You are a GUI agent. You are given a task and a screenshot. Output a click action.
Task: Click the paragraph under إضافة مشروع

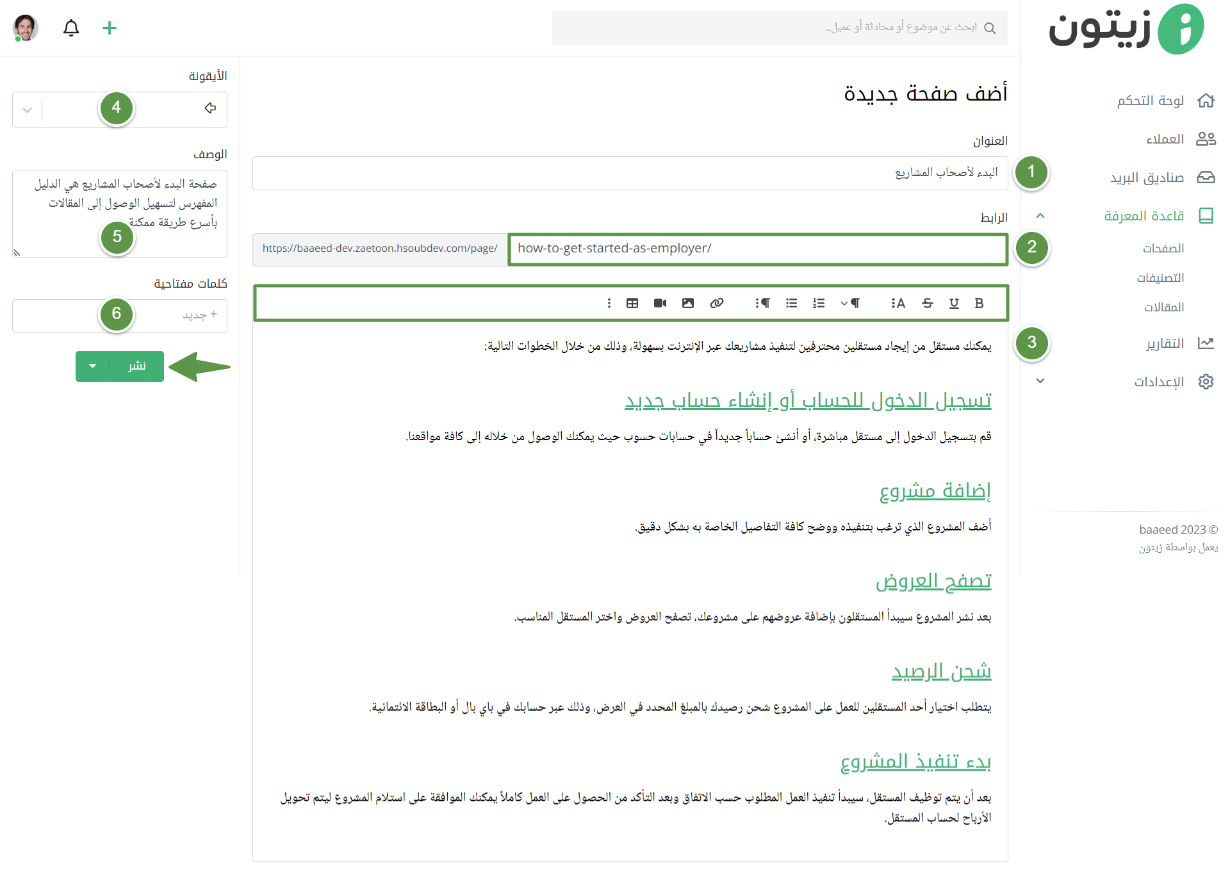814,526
